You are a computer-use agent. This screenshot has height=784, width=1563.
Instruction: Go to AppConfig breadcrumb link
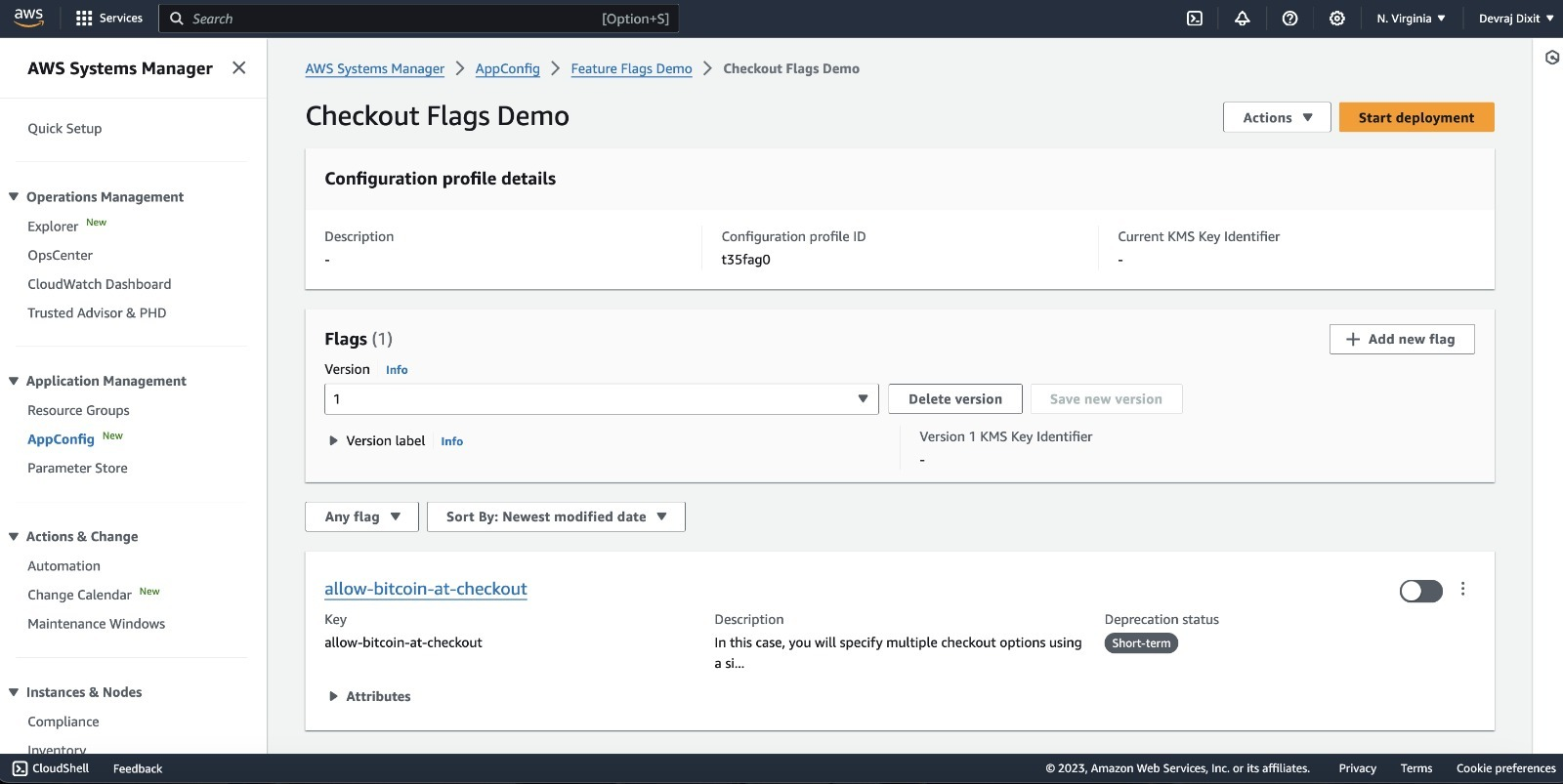click(507, 68)
